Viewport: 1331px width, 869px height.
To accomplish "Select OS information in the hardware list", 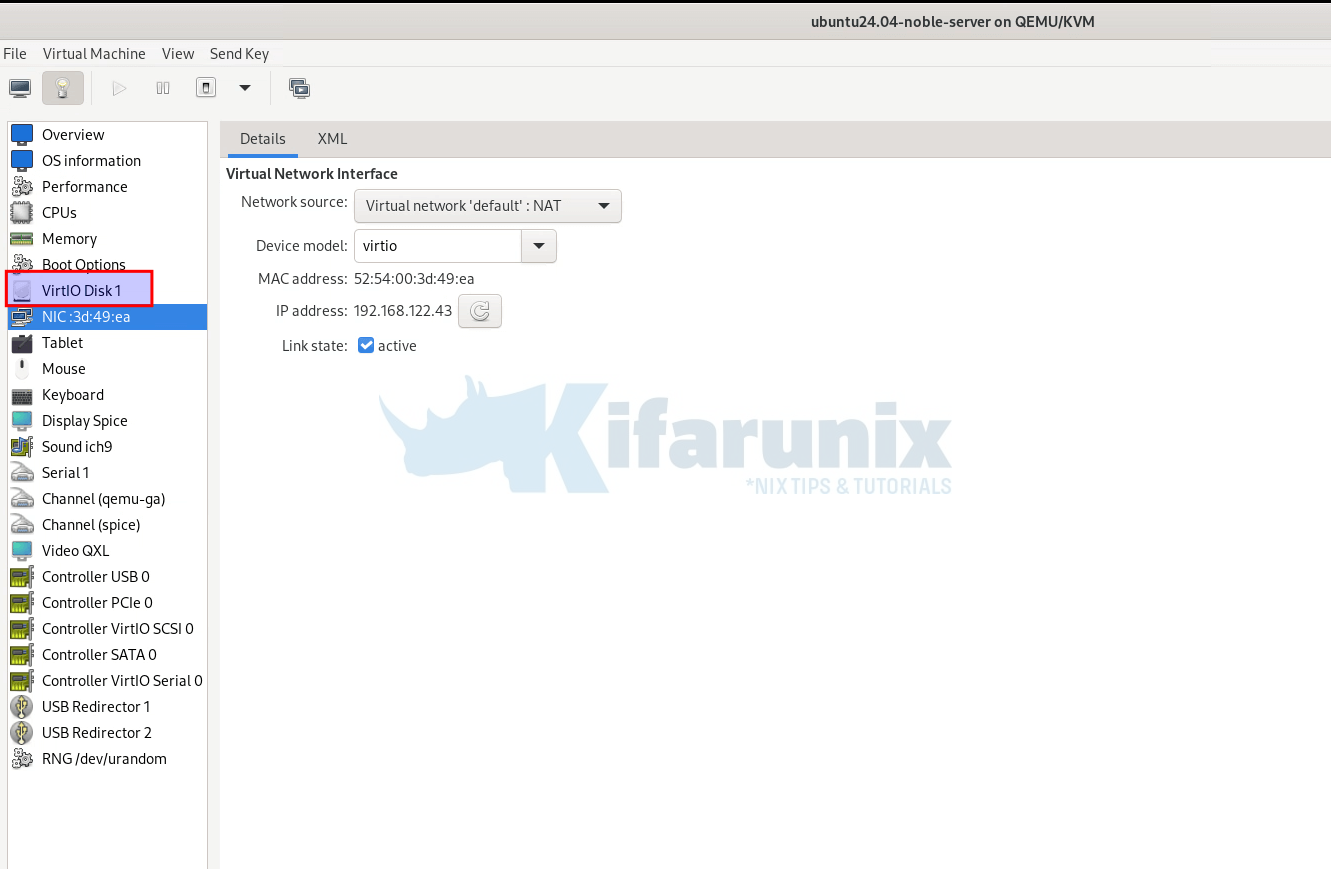I will [x=108, y=161].
